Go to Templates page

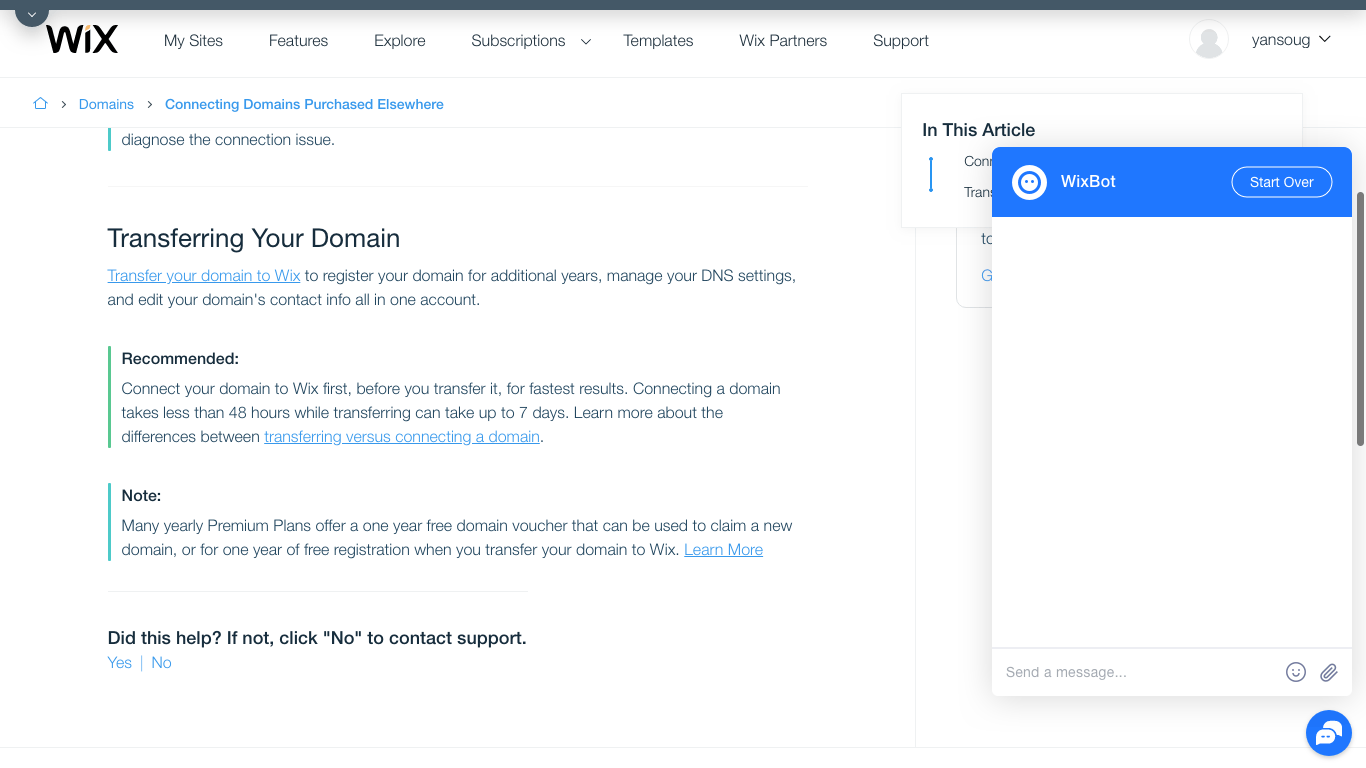pyautogui.click(x=658, y=41)
